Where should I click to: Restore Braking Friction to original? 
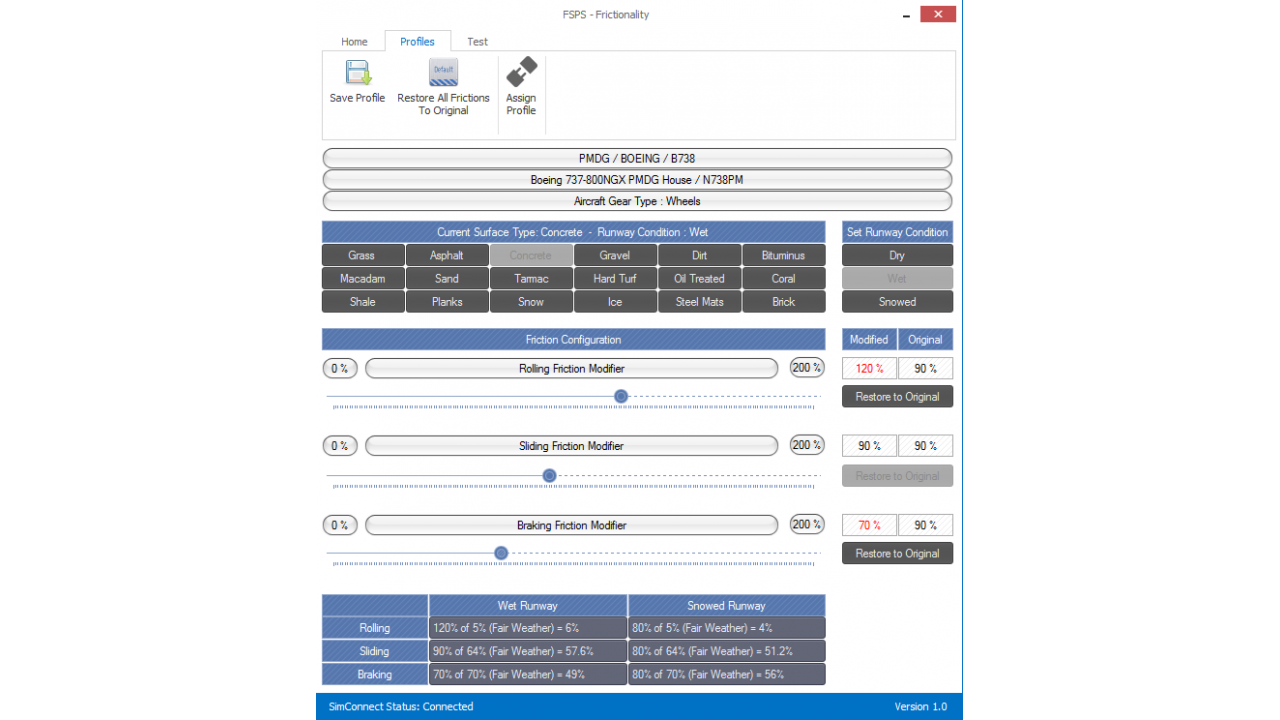point(897,553)
